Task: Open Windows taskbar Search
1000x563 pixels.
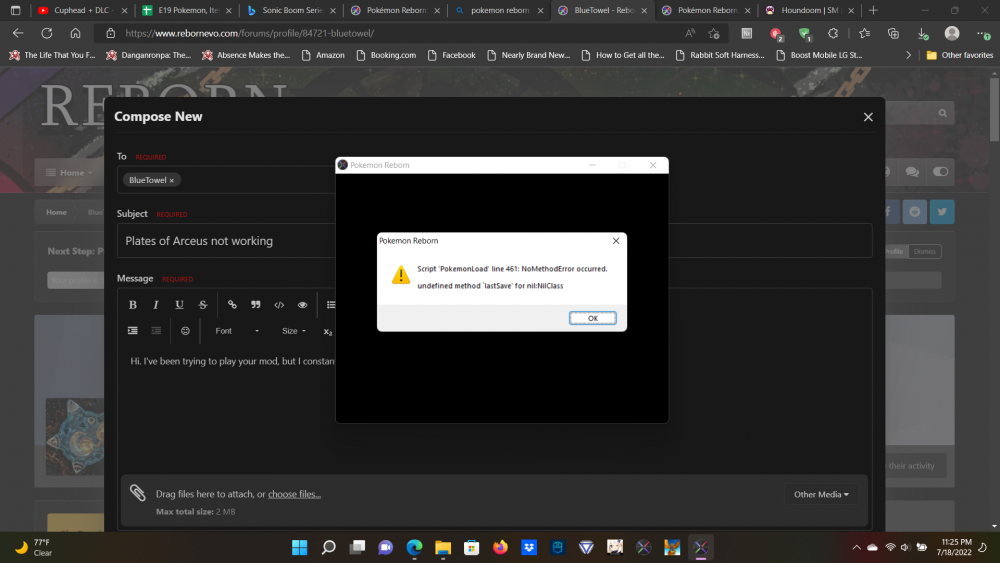Action: pyautogui.click(x=328, y=548)
